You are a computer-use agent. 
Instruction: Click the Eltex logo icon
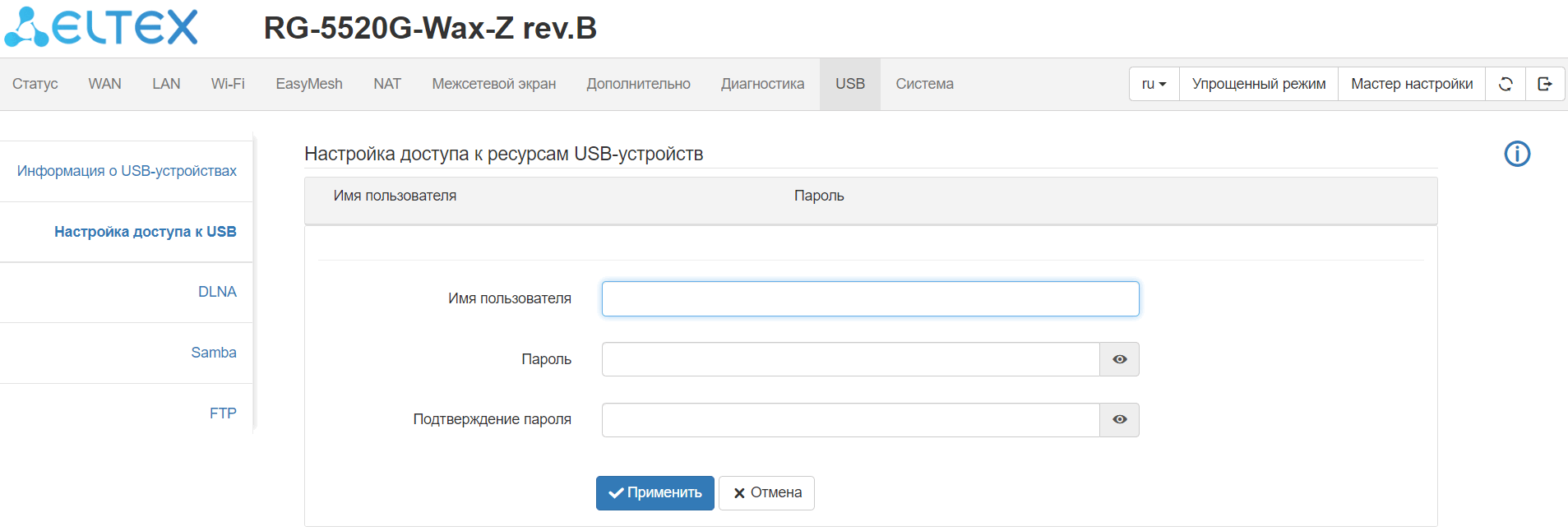click(x=100, y=27)
